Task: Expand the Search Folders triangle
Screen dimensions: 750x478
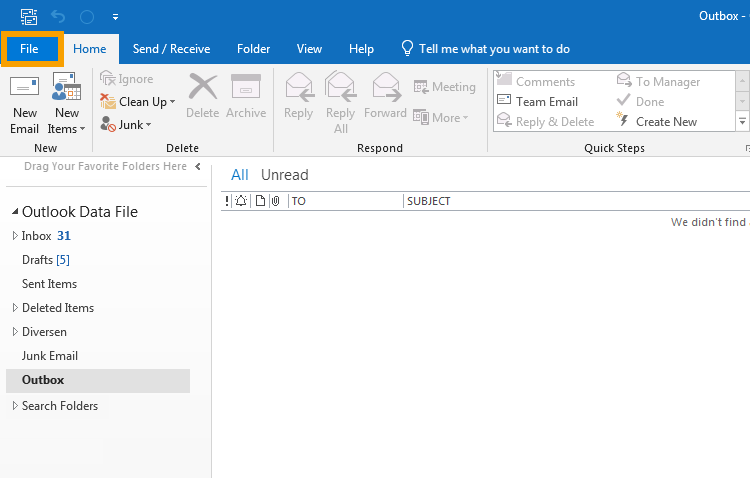Action: (x=15, y=406)
